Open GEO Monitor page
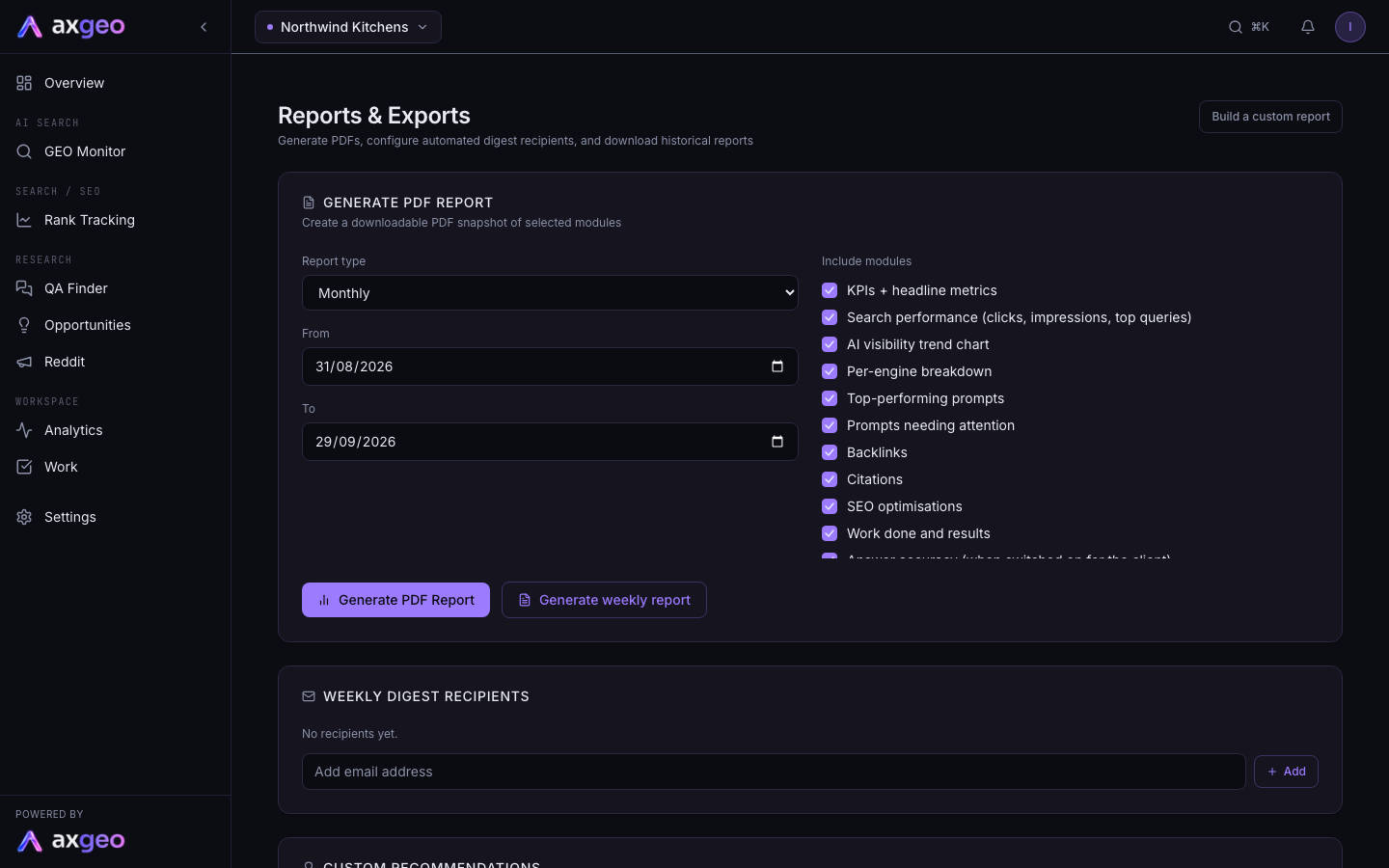This screenshot has height=868, width=1389. pos(116,151)
